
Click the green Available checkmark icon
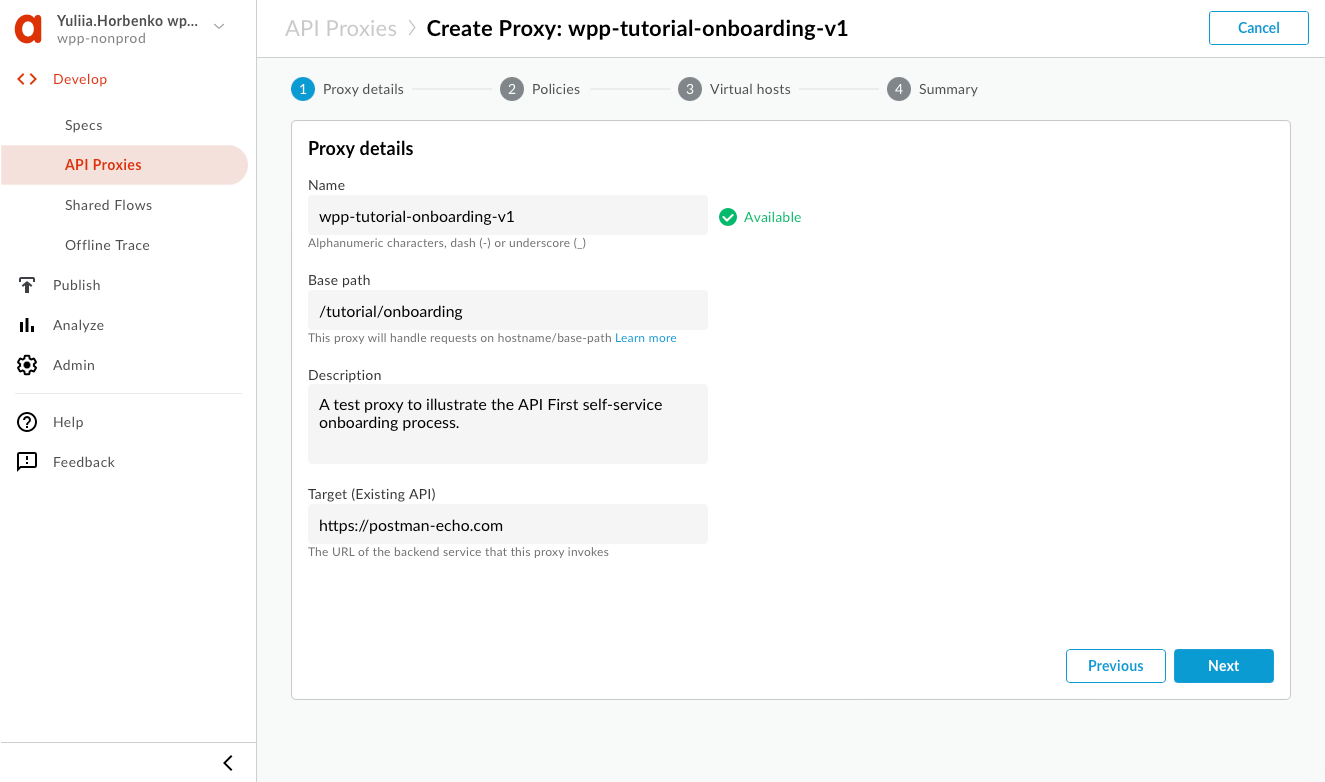point(728,217)
